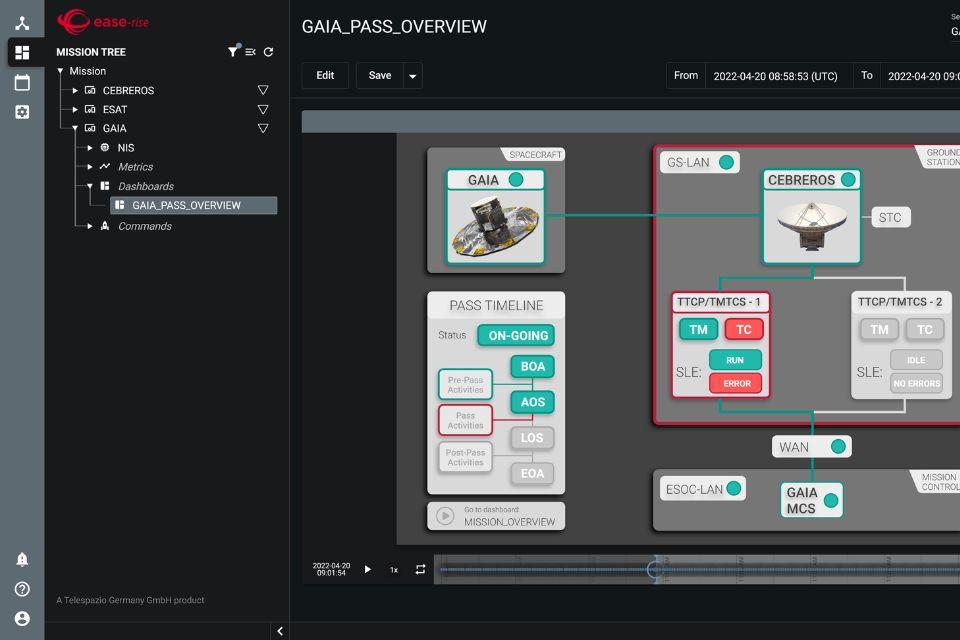Click the GAIA filter triangle icon

(263, 129)
